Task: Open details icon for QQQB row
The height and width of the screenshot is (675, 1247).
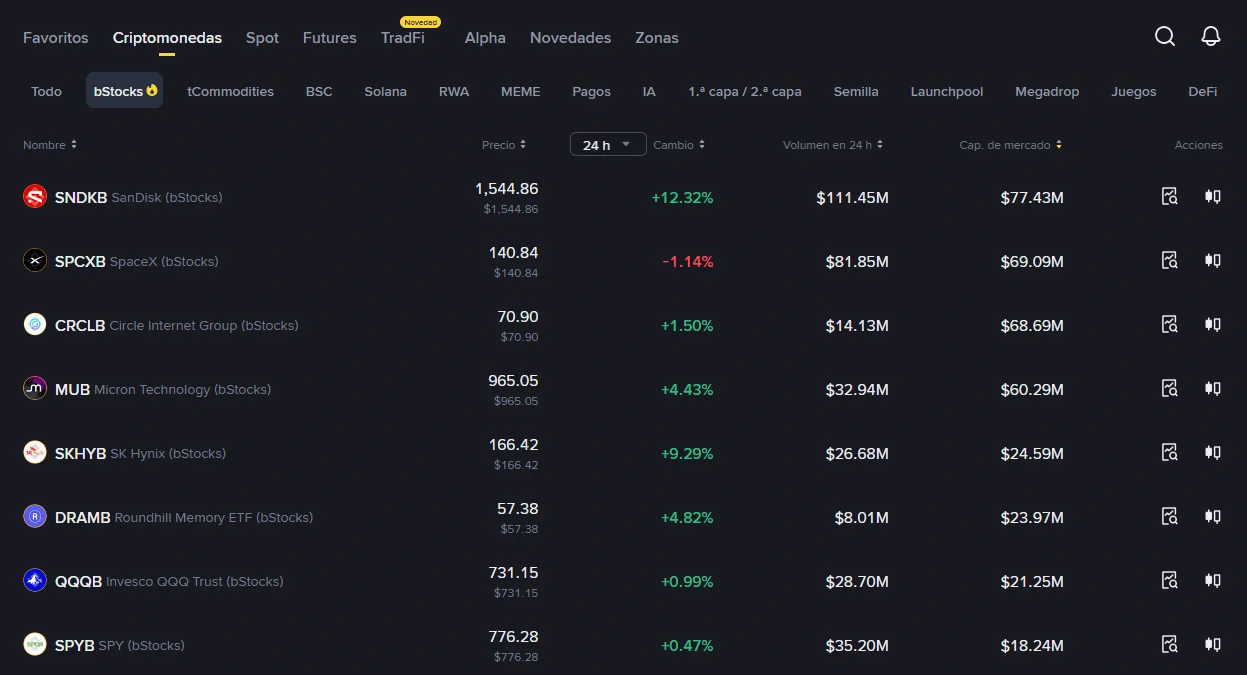Action: coord(1170,581)
